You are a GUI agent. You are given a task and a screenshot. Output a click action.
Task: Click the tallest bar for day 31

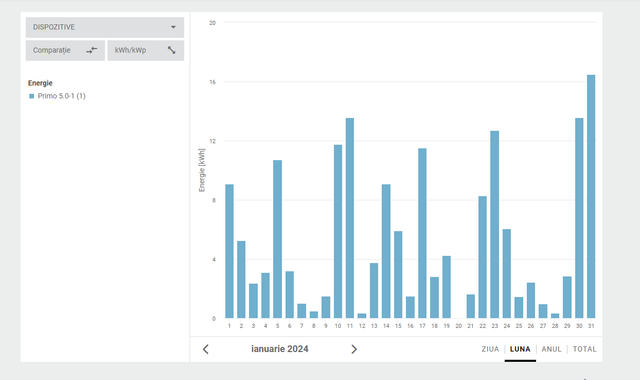(x=591, y=196)
